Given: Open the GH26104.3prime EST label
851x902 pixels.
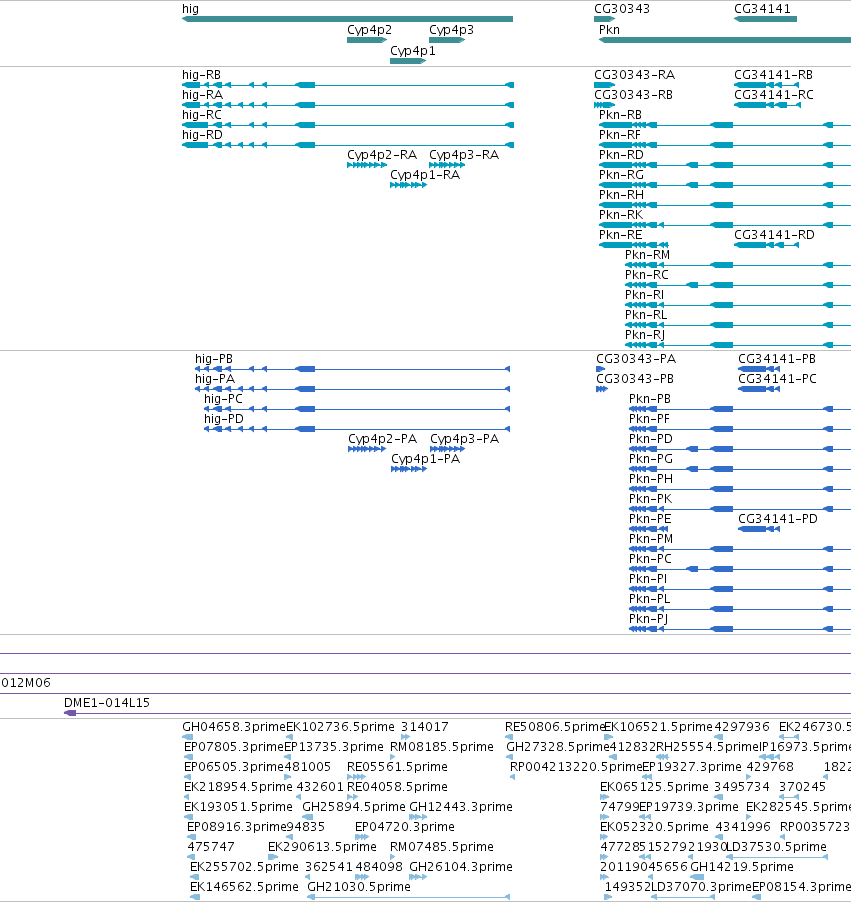Looking at the screenshot, I should tap(461, 867).
